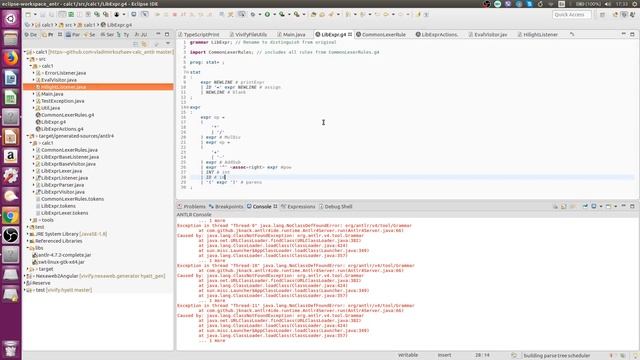Open the Amazon launcher in the dock
This screenshot has height=360, width=640.
tap(11, 156)
